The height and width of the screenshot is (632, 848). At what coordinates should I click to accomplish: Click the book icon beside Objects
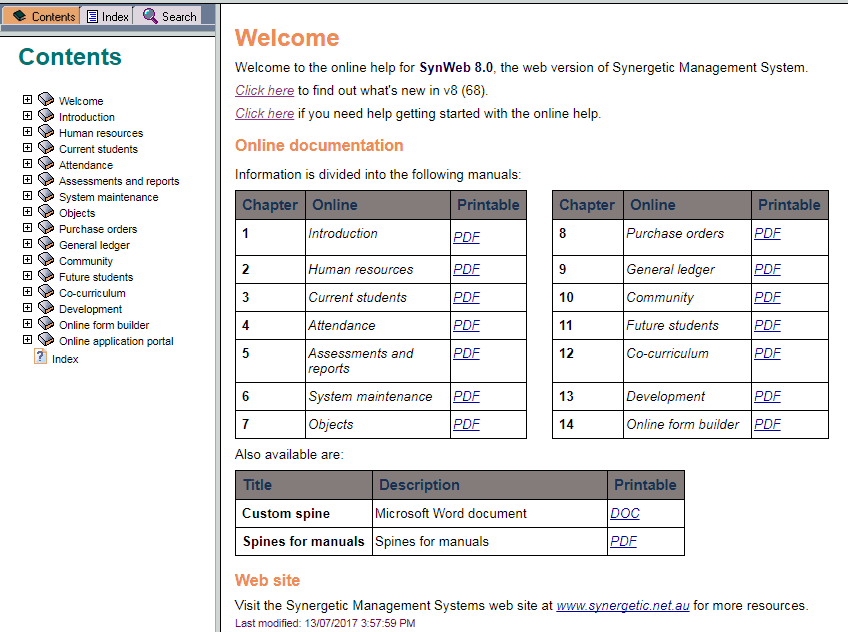point(46,211)
